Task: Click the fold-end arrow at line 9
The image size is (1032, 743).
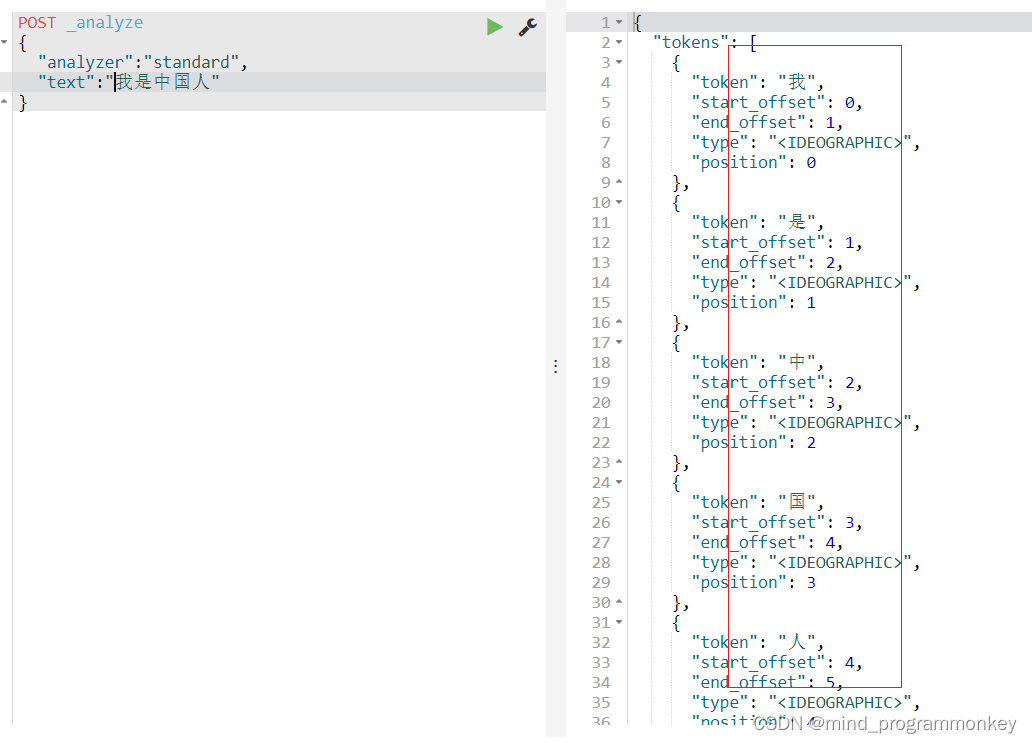Action: coord(619,182)
